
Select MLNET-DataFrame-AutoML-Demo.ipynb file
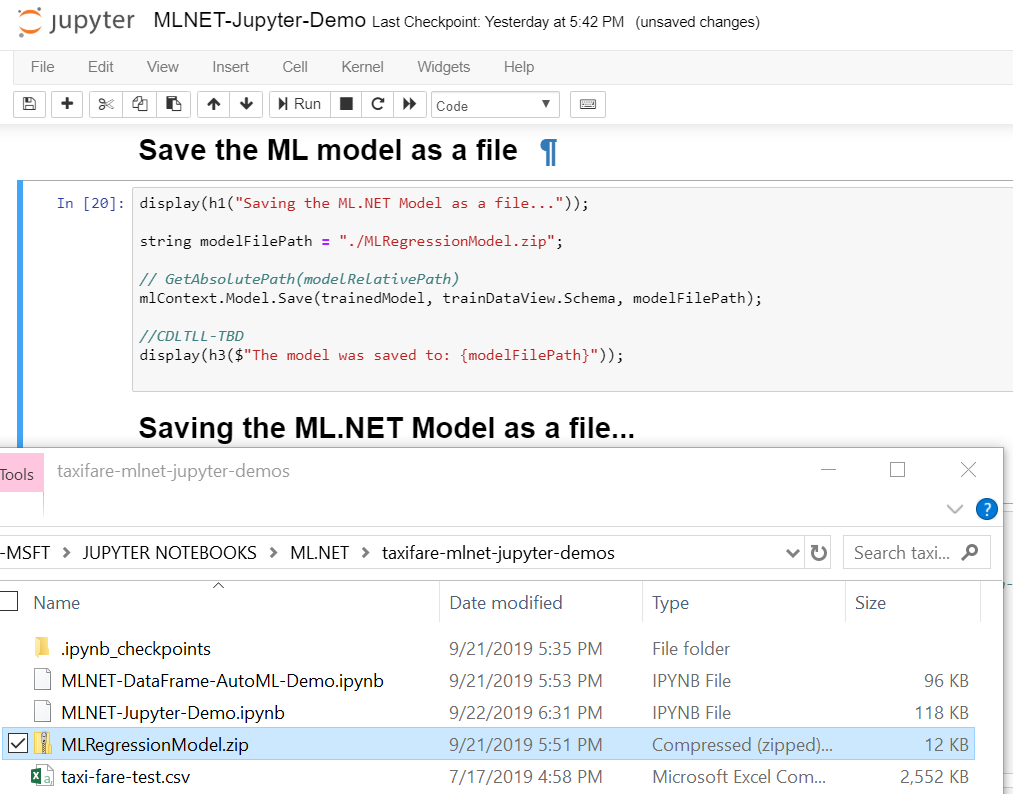point(222,681)
